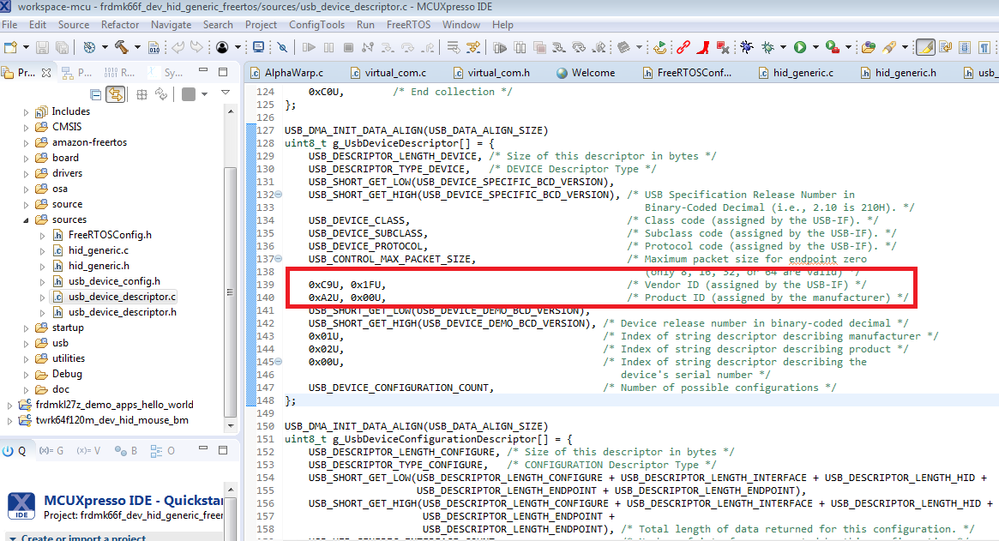The image size is (999, 541).
Task: Click the New file toolbar icon
Action: pyautogui.click(x=11, y=47)
